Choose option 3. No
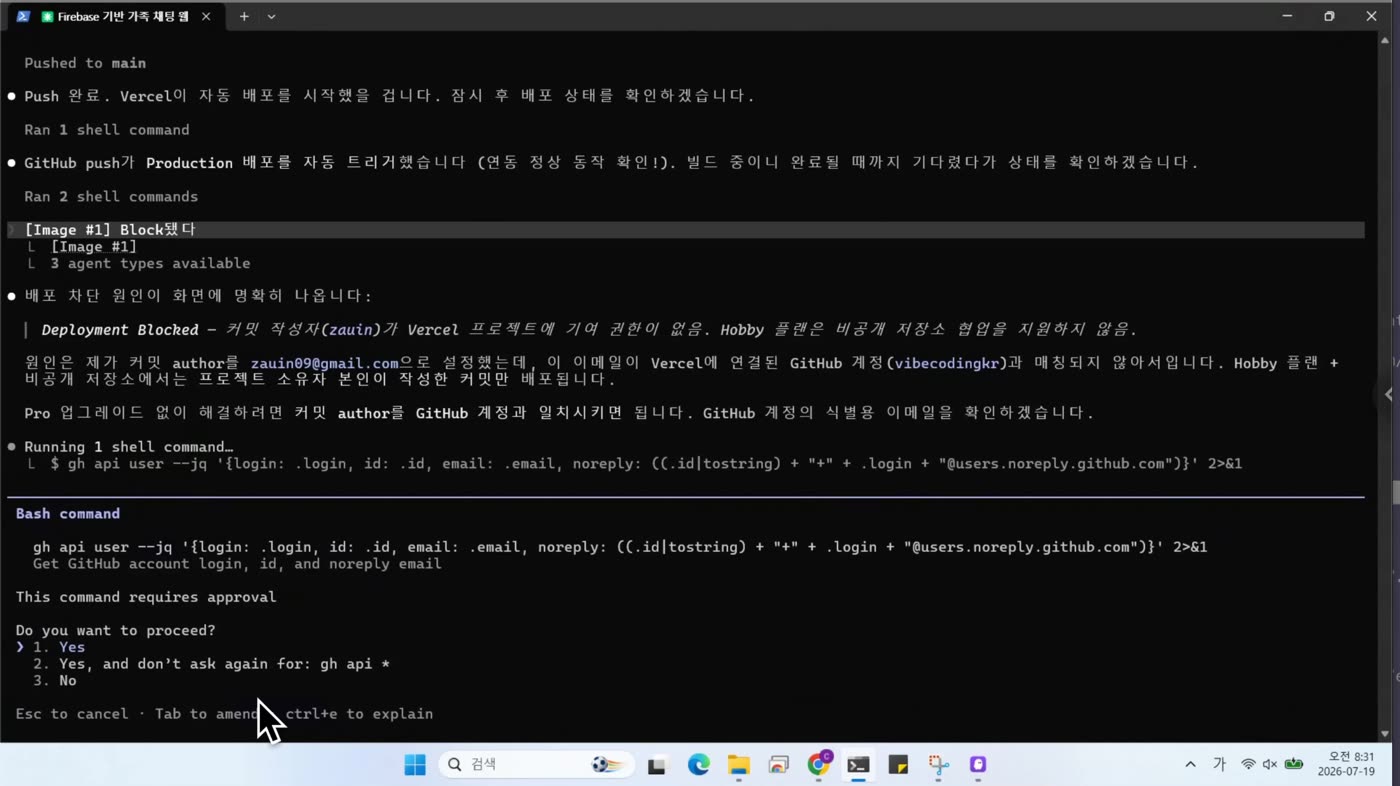This screenshot has height=786, width=1400. [55, 681]
